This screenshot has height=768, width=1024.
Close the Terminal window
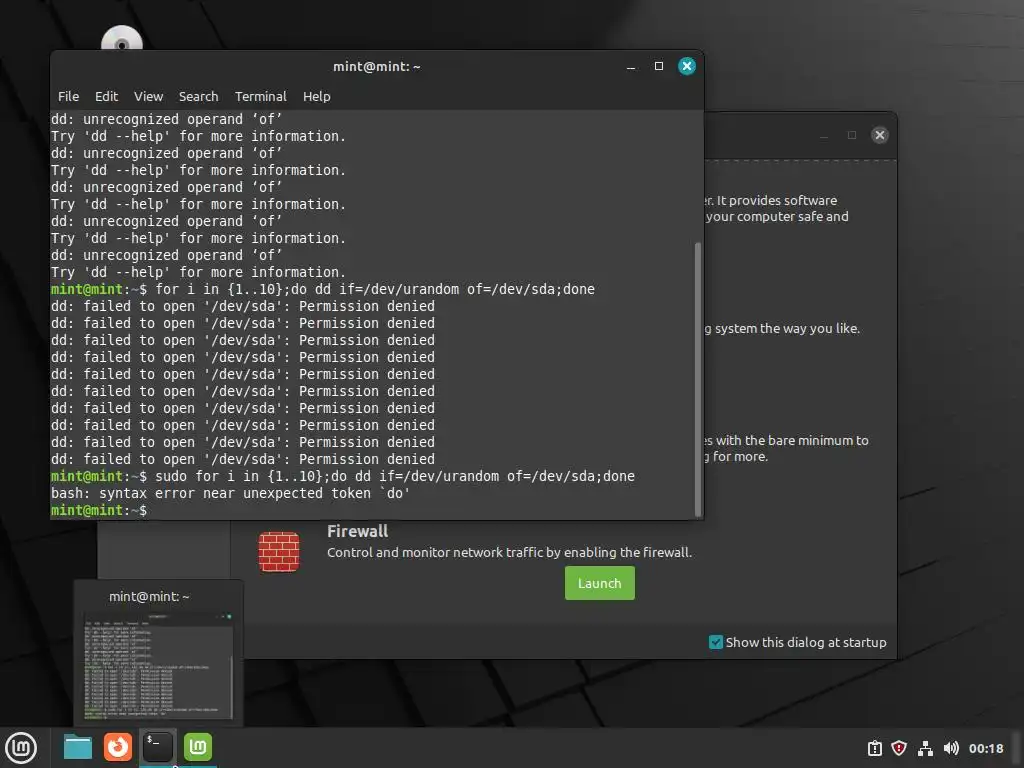click(x=686, y=66)
